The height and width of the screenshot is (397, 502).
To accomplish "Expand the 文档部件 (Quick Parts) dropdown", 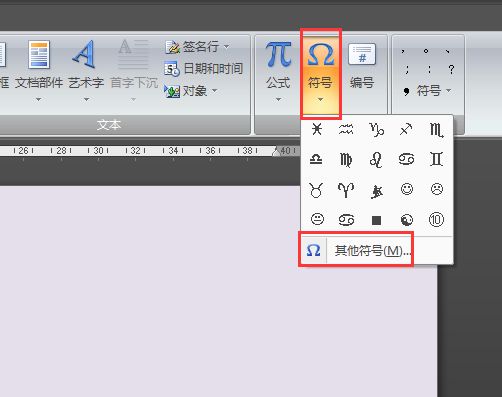I will pos(38,99).
